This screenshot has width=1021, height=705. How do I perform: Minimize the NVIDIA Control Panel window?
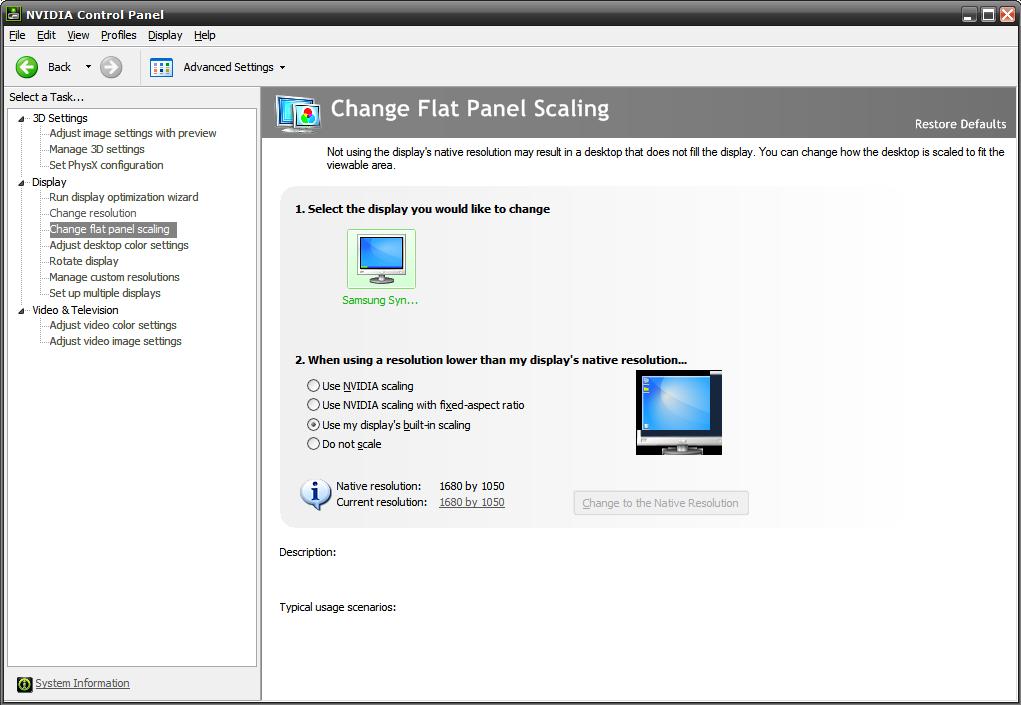pos(970,14)
